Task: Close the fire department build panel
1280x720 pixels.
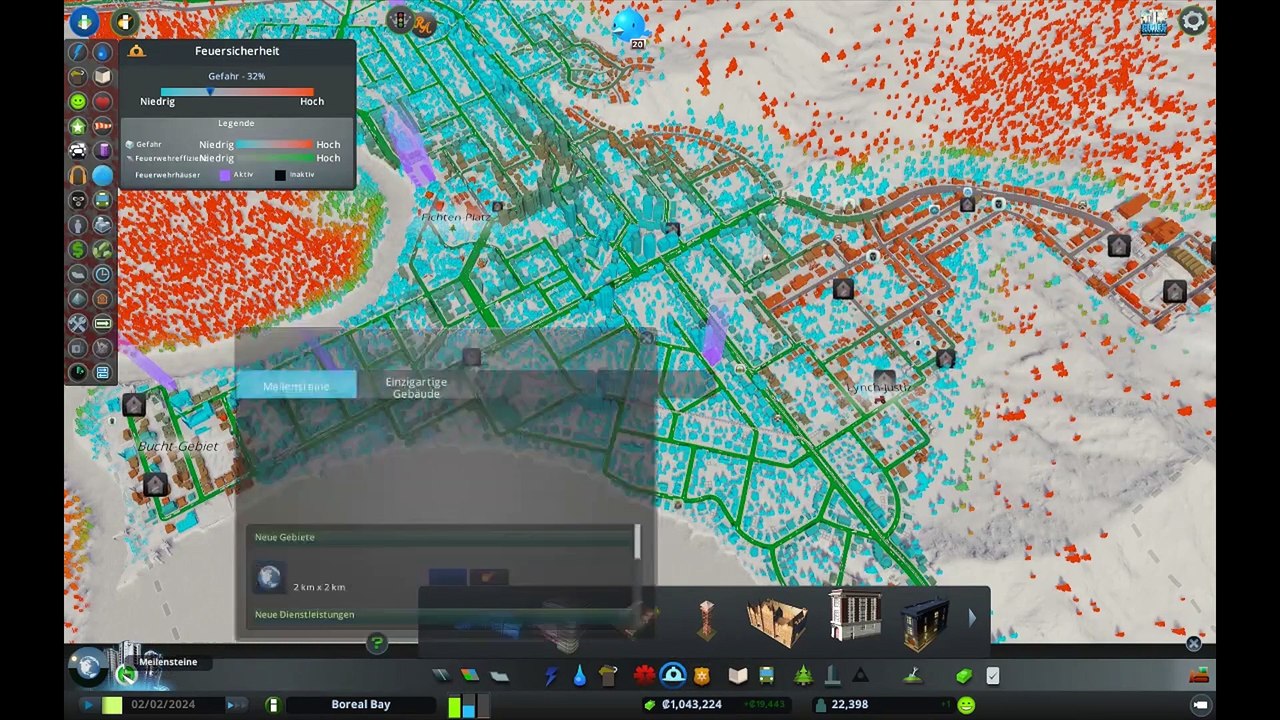Action: coord(1193,644)
